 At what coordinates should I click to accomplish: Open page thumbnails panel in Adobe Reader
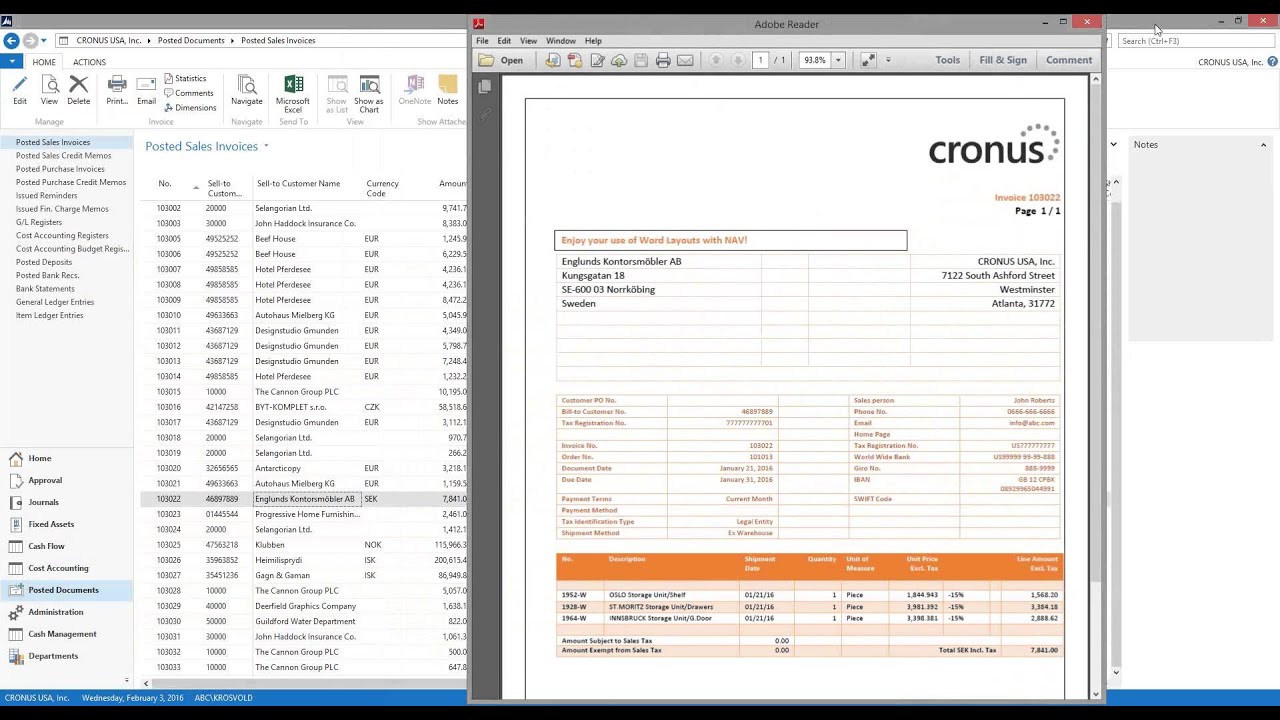tap(485, 88)
